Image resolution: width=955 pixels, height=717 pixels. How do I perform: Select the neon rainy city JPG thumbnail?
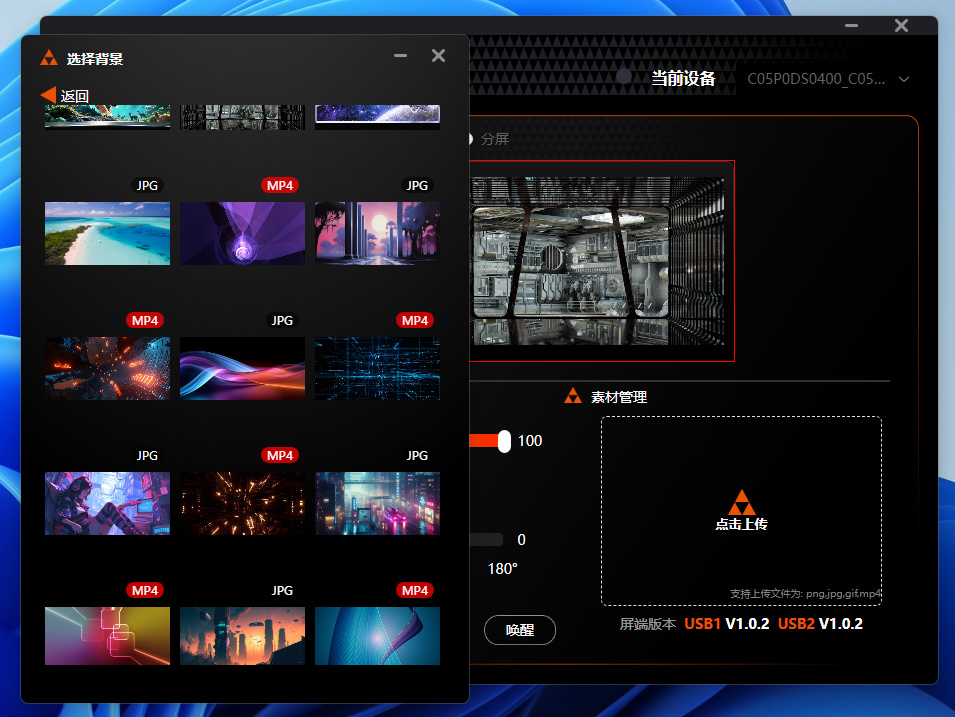[x=378, y=504]
